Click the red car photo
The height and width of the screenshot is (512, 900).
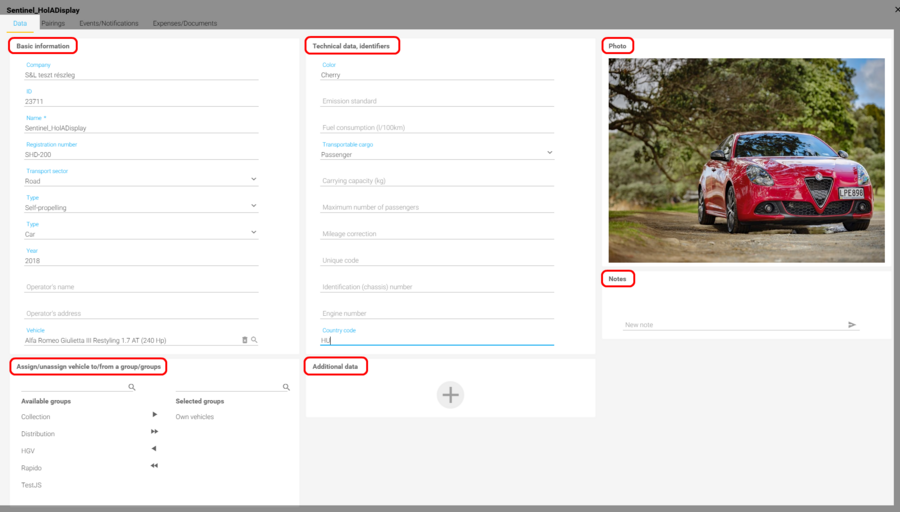[x=746, y=160]
